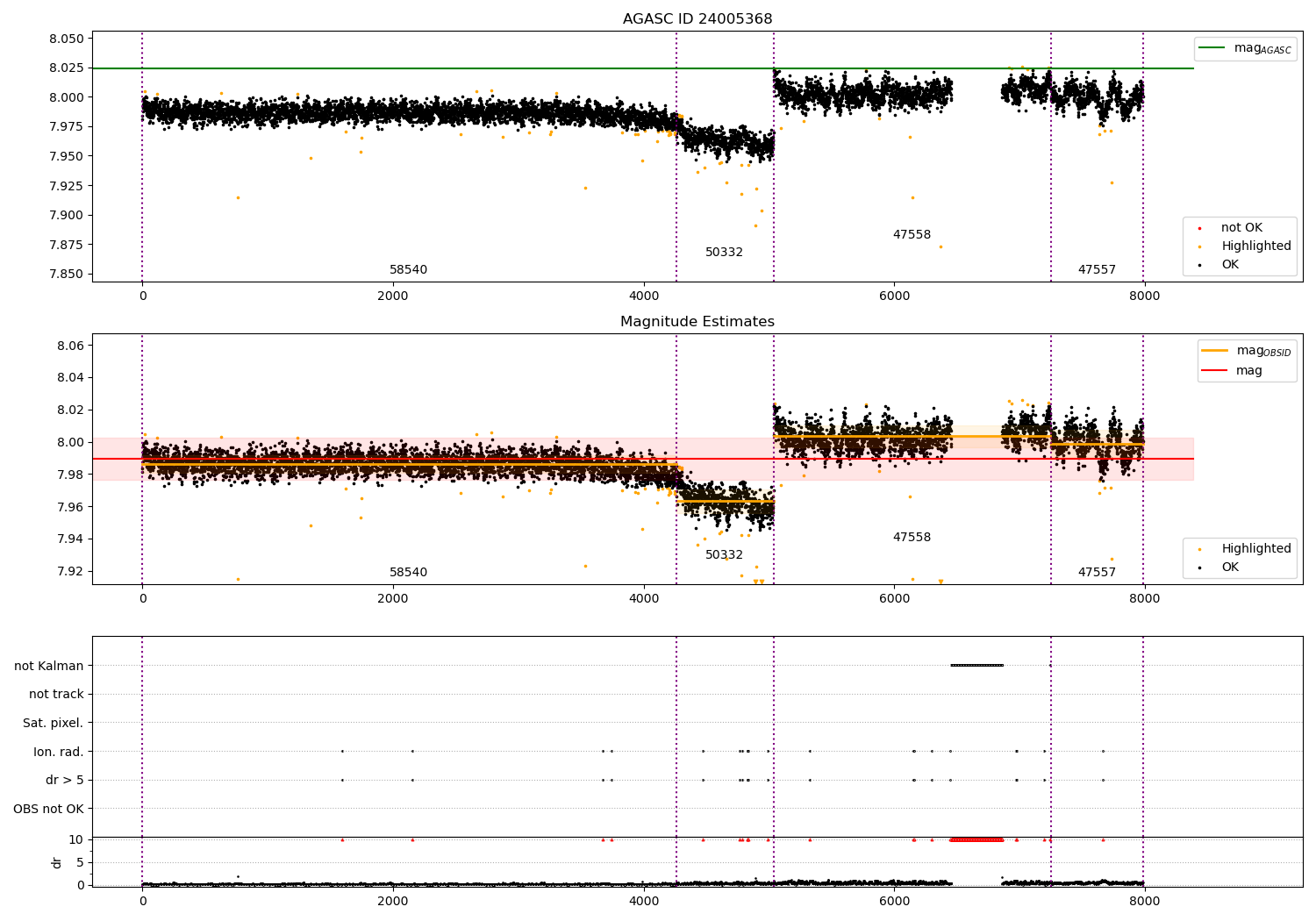Viewport: 1316px width, 921px height.
Task: Click the 7.98 y-axis tick label
Action: (x=71, y=475)
